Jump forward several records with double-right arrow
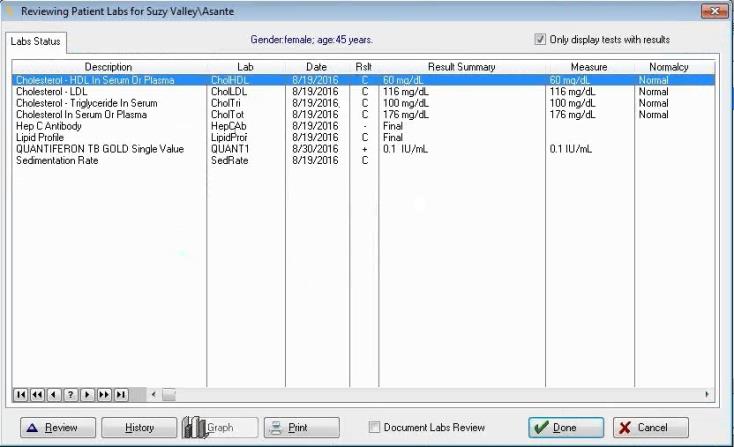734x447 pixels. tap(104, 395)
